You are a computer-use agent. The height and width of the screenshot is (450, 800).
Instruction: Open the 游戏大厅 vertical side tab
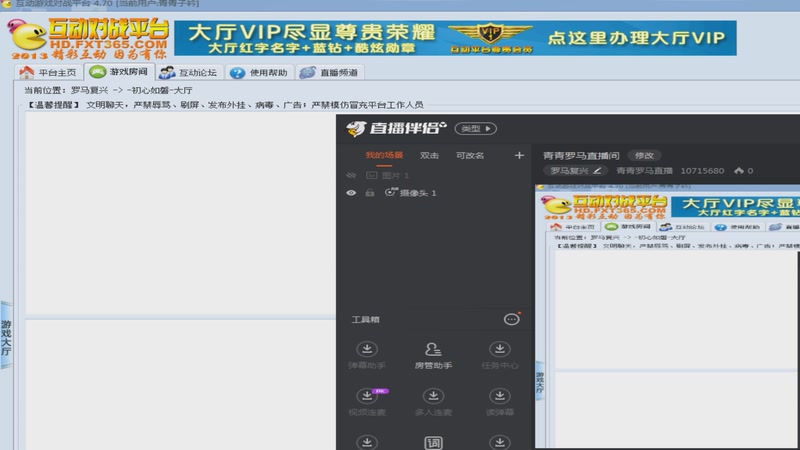point(6,335)
